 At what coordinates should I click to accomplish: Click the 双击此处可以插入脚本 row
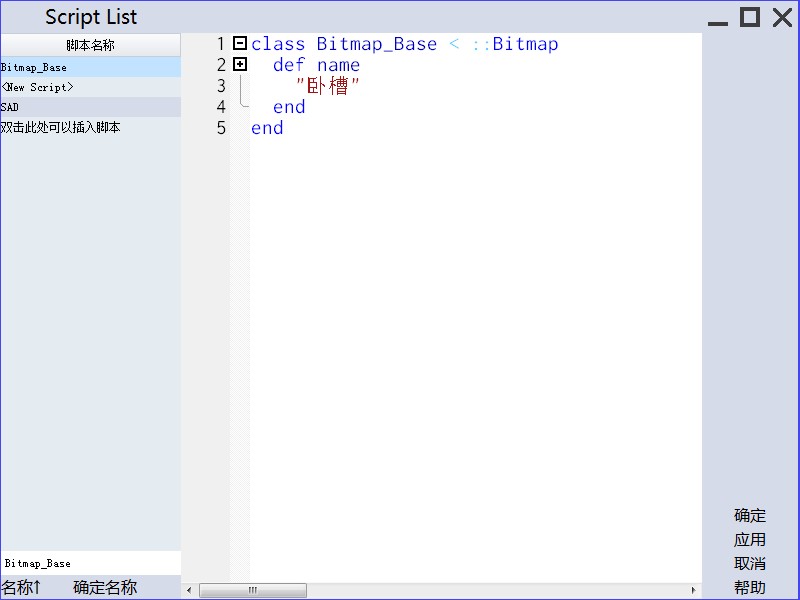click(90, 127)
